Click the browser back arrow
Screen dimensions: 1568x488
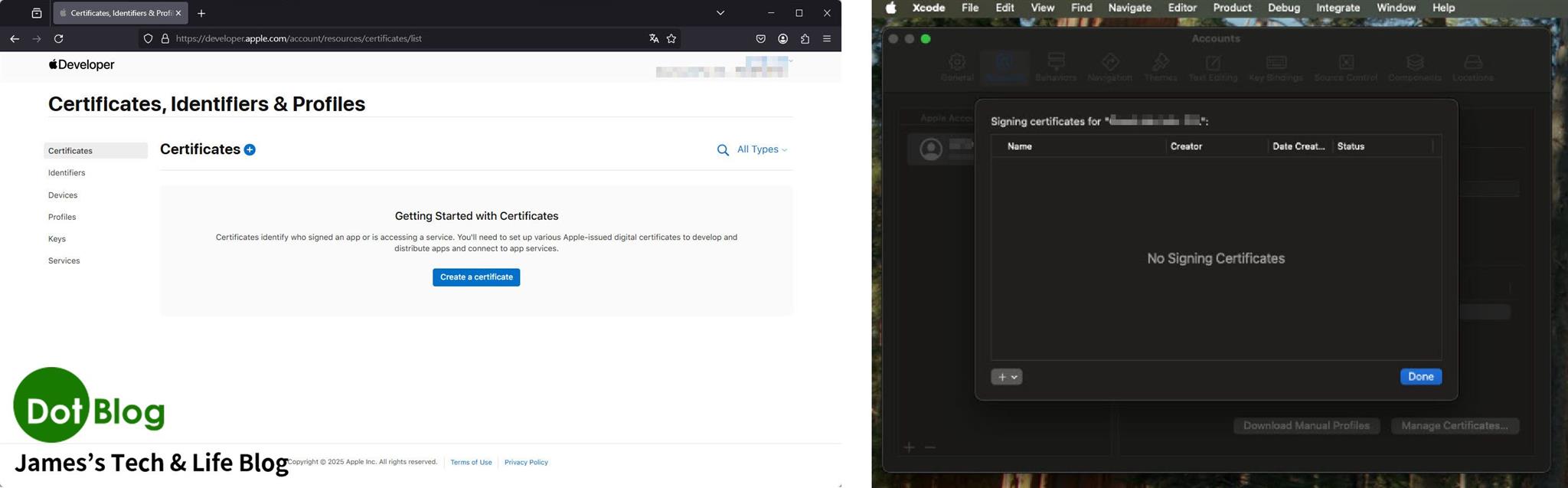15,38
